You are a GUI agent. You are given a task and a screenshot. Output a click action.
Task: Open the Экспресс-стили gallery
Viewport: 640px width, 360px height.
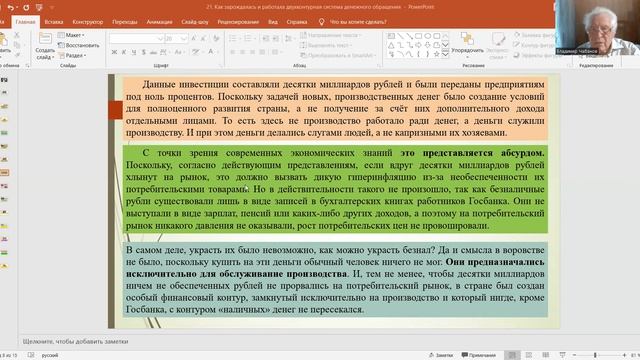(x=498, y=46)
